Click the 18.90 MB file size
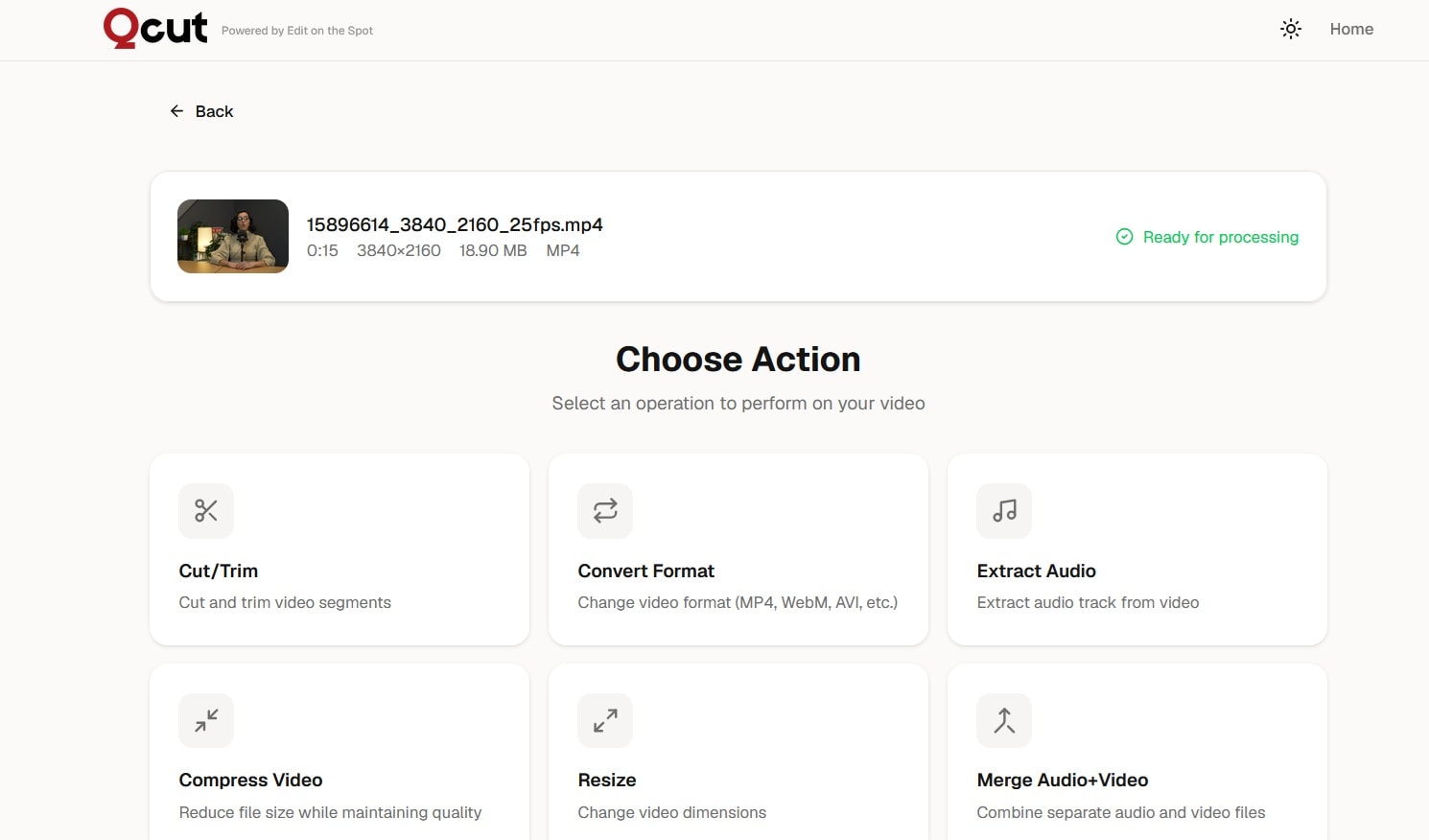The height and width of the screenshot is (840, 1429). pos(493,250)
